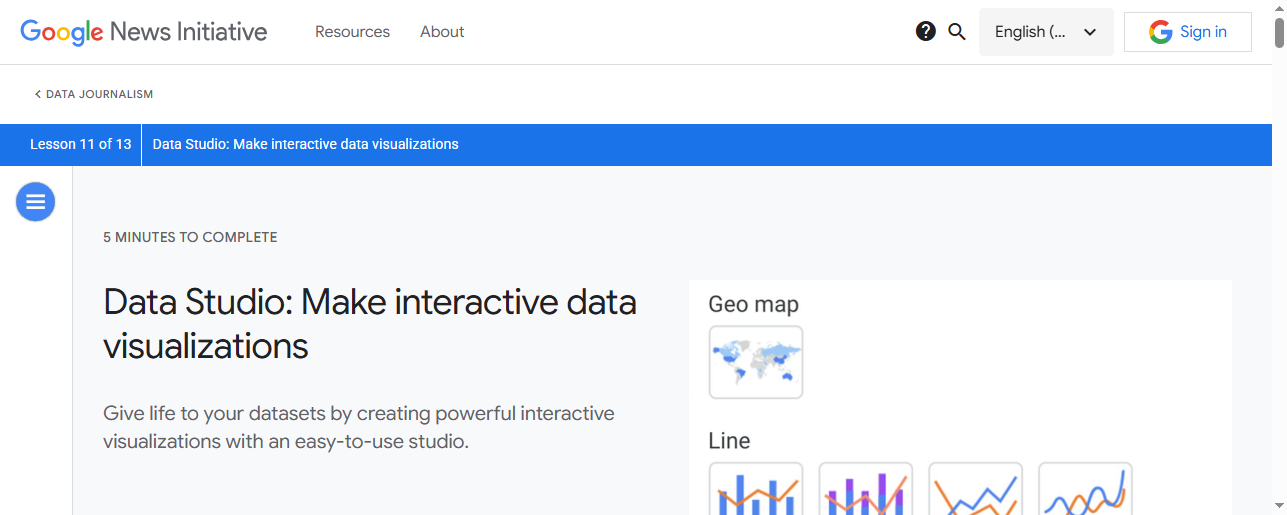This screenshot has height=515, width=1287.
Task: Open the blue hamburger lesson menu
Action: coord(36,202)
